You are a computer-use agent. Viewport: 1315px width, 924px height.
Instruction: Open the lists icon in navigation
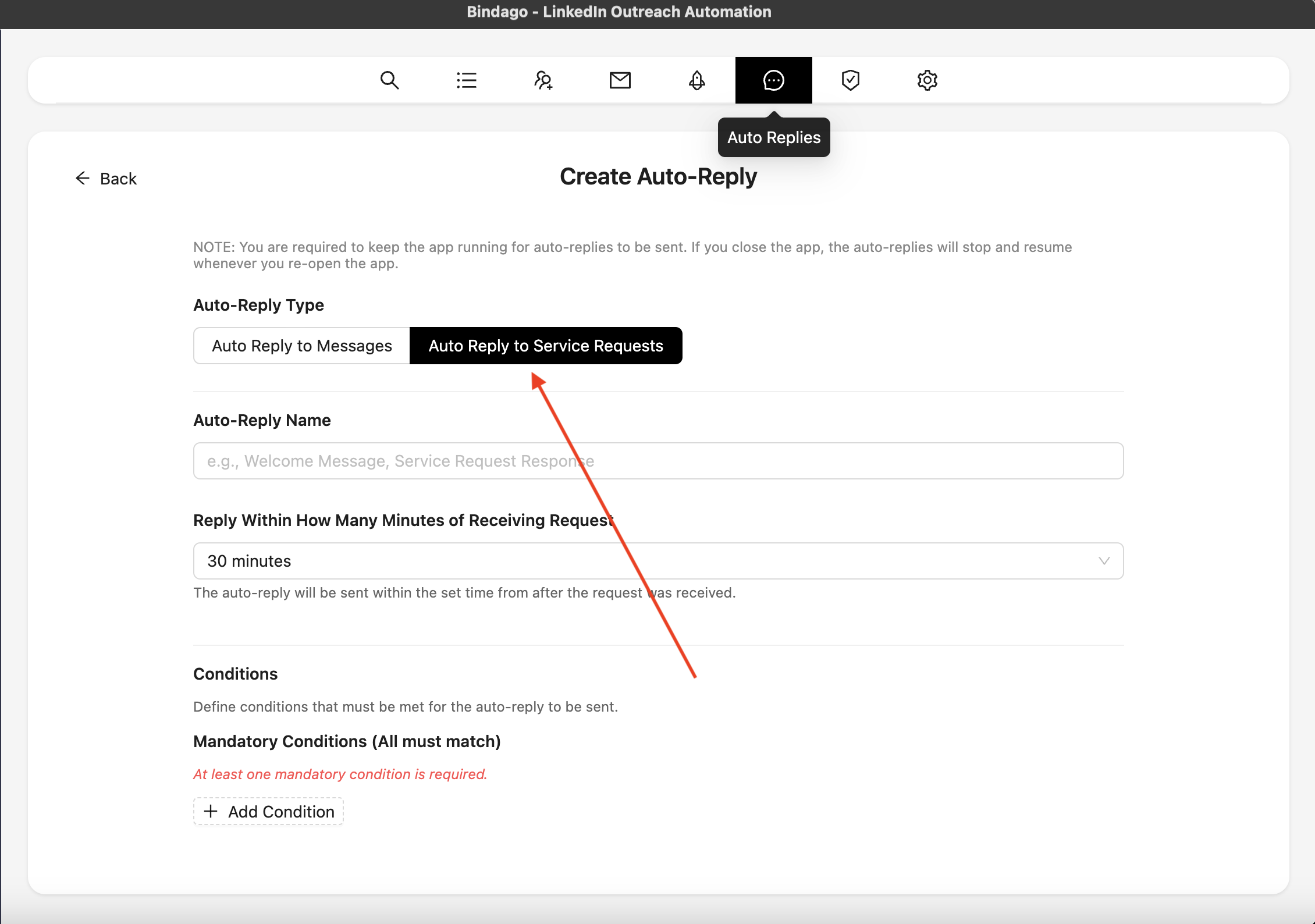(466, 80)
